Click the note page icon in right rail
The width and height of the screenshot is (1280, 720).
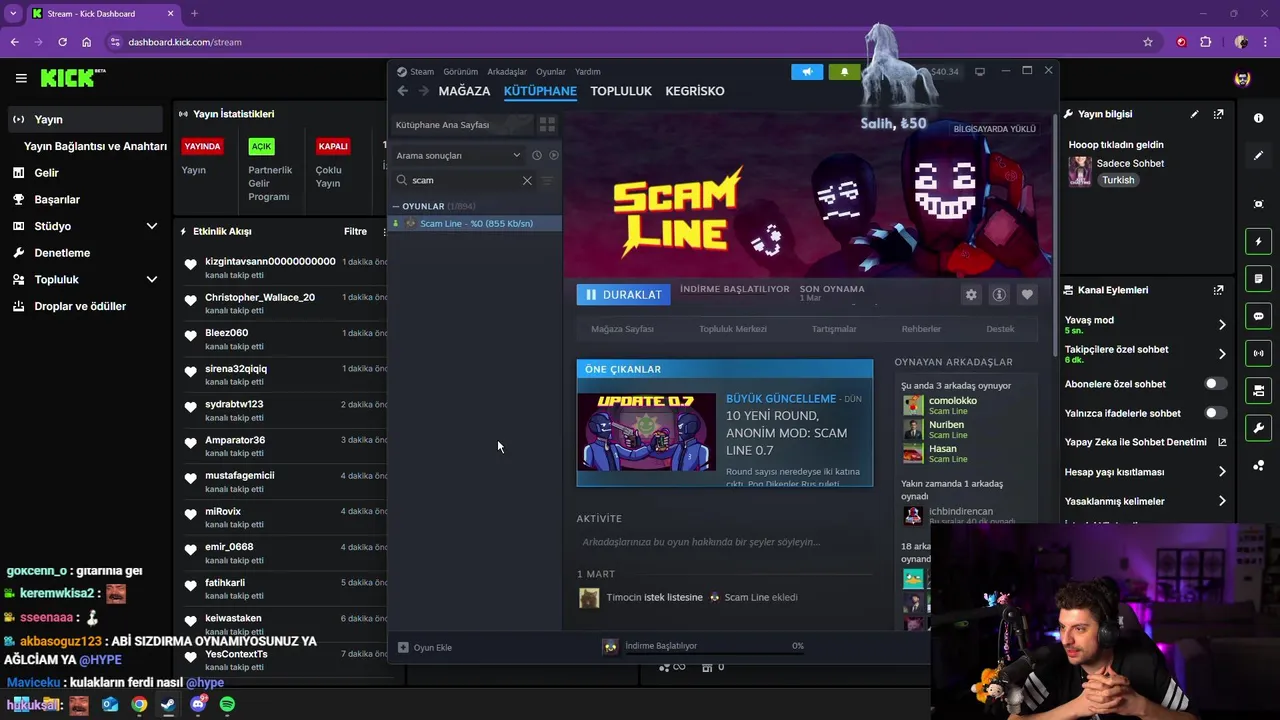pyautogui.click(x=1258, y=278)
